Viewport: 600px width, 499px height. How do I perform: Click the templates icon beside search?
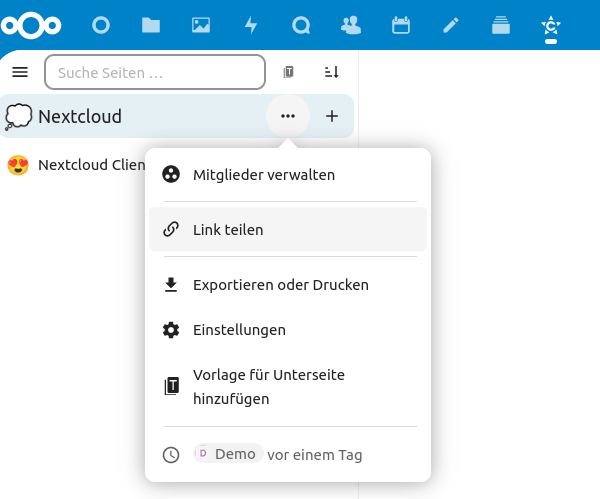click(x=289, y=72)
